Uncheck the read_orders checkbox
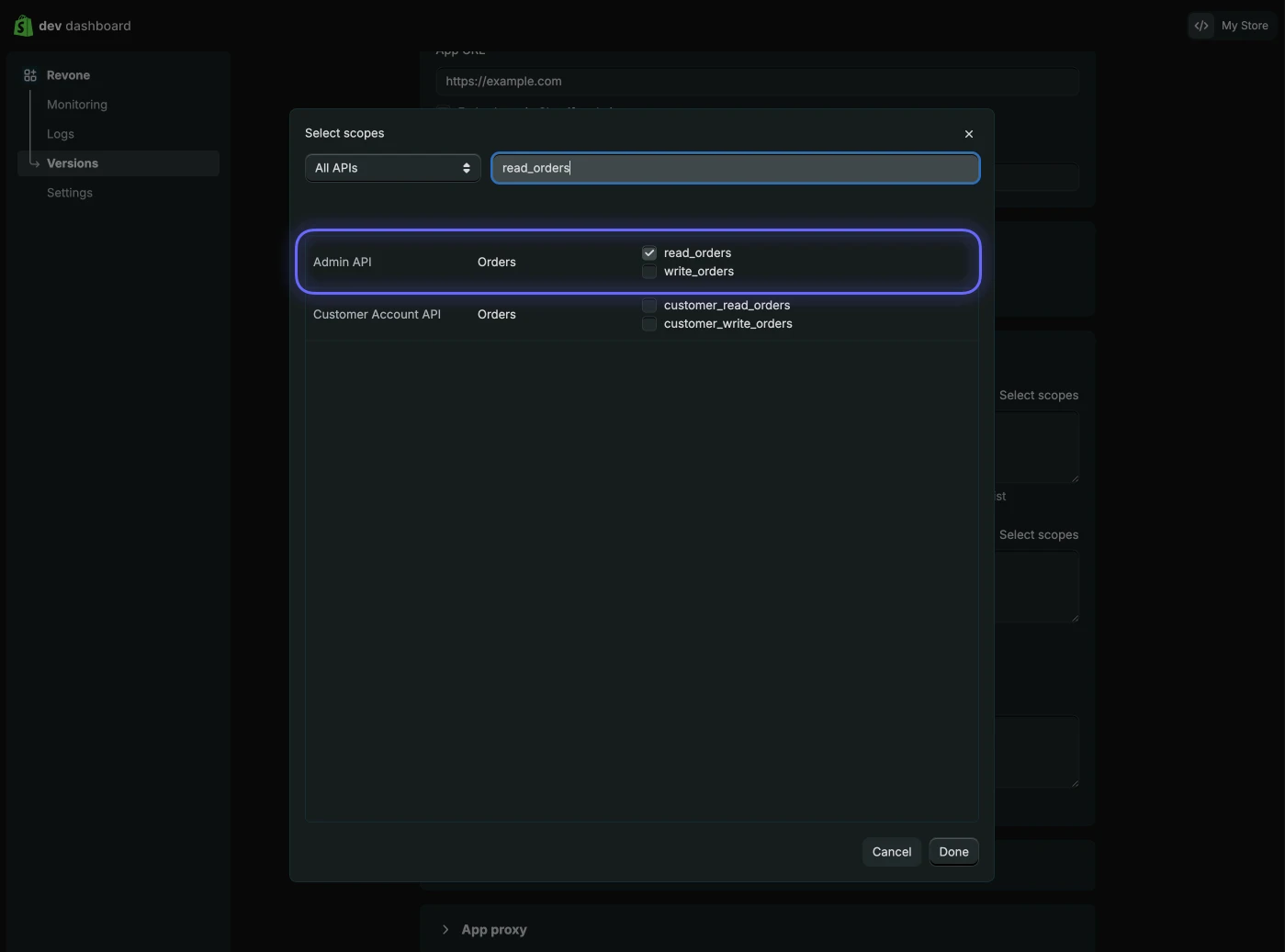The image size is (1285, 952). pyautogui.click(x=649, y=252)
